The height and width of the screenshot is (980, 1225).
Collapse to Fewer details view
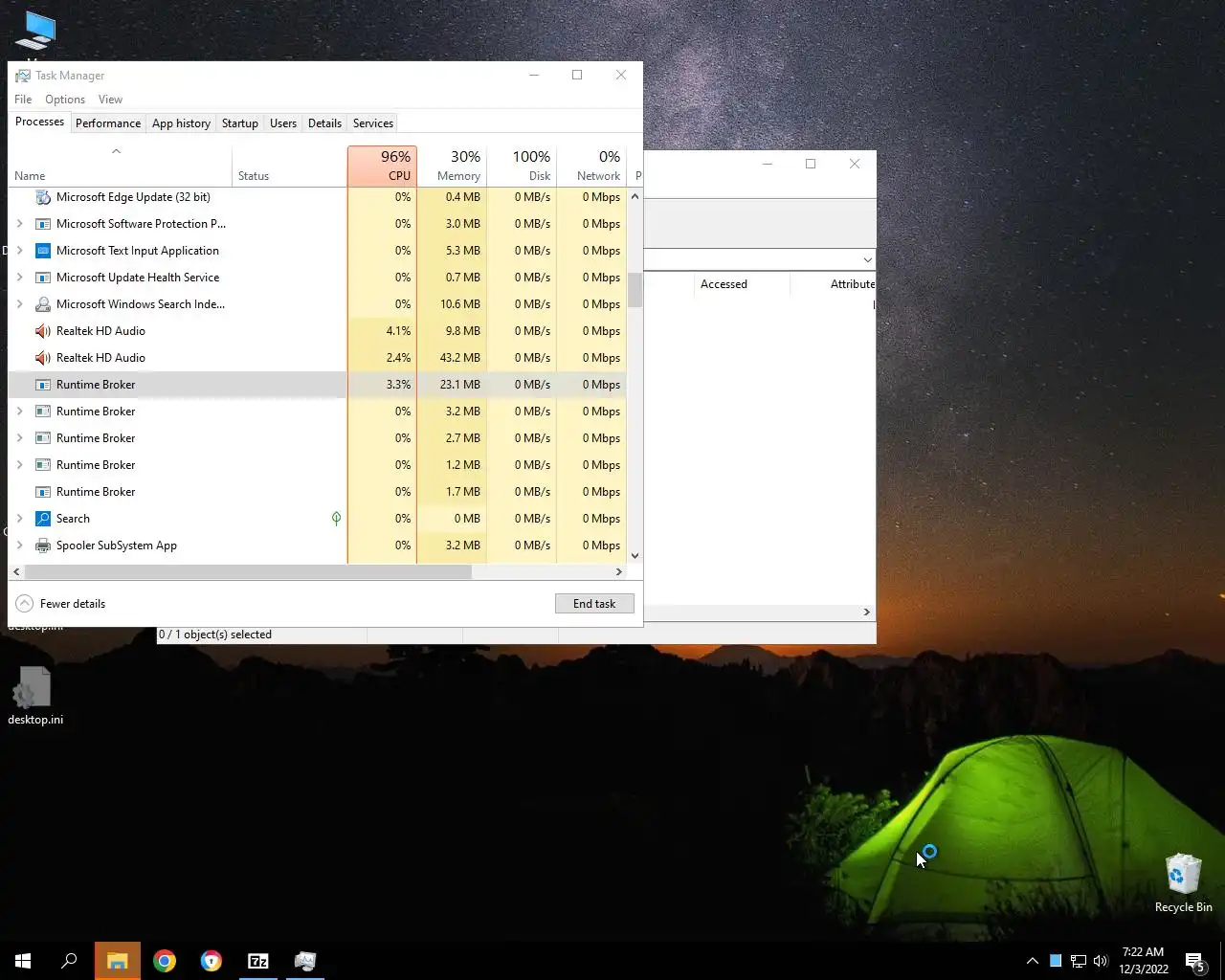coord(61,604)
